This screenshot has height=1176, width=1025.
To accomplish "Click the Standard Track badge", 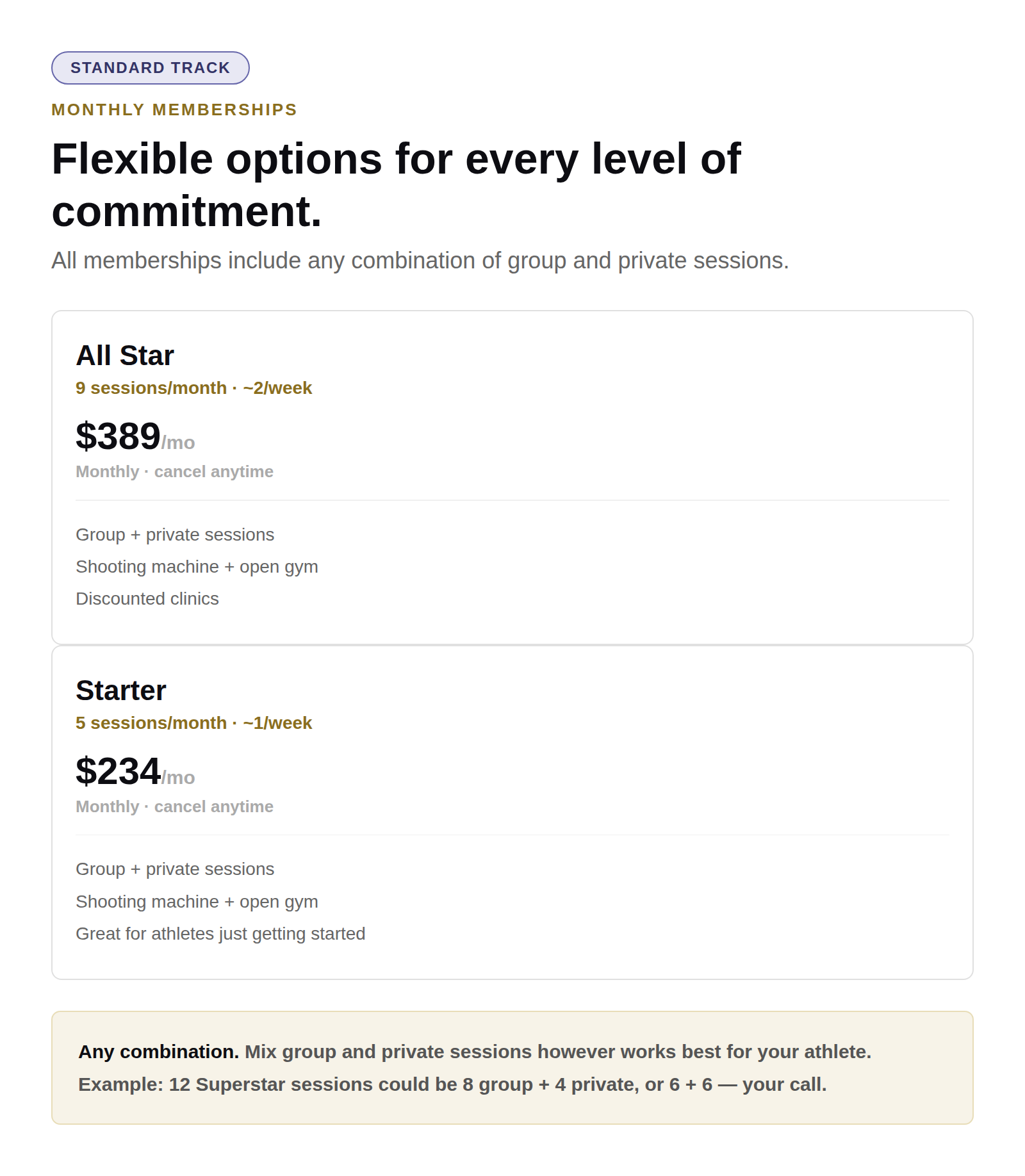I will click(151, 68).
